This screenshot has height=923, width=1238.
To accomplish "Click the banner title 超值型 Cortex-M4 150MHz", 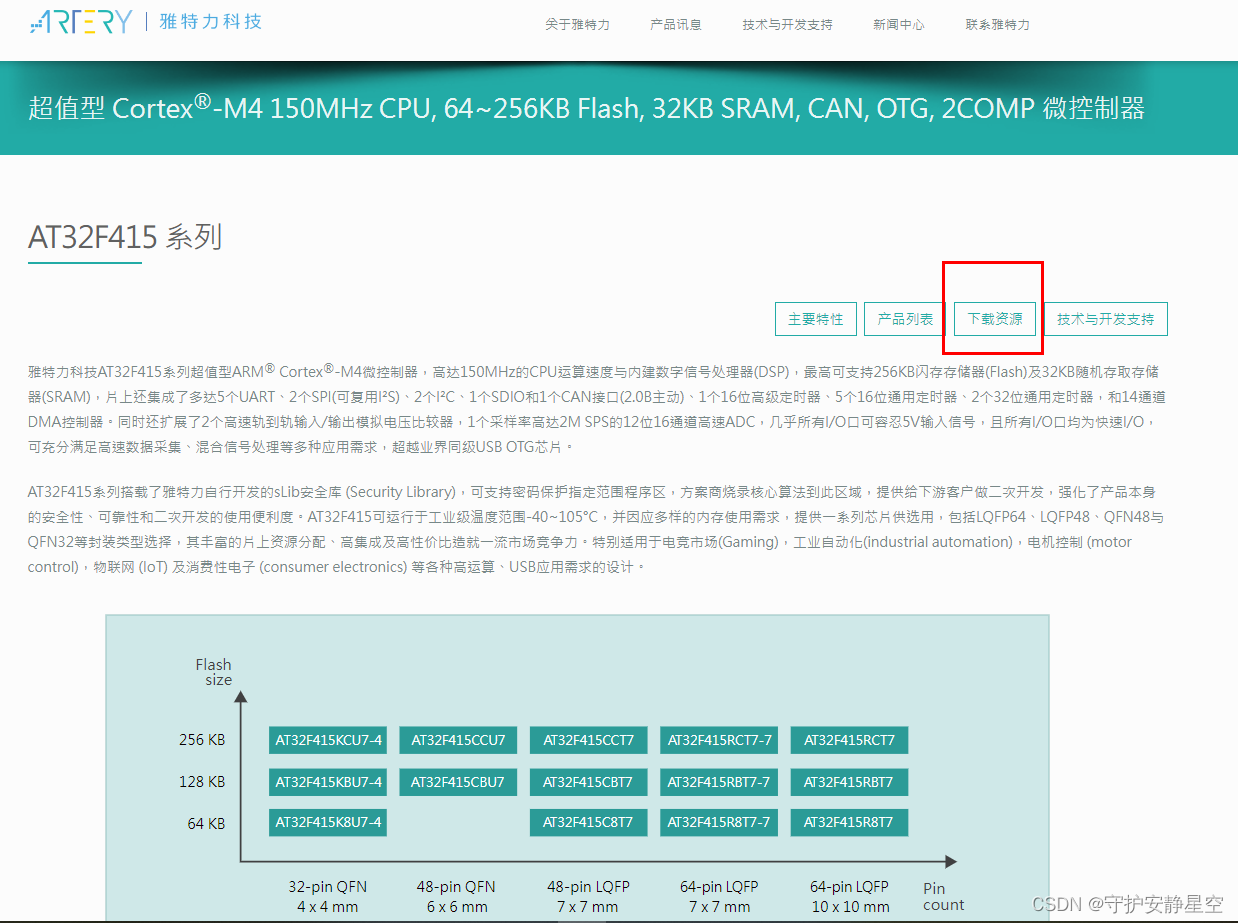I will [x=586, y=107].
